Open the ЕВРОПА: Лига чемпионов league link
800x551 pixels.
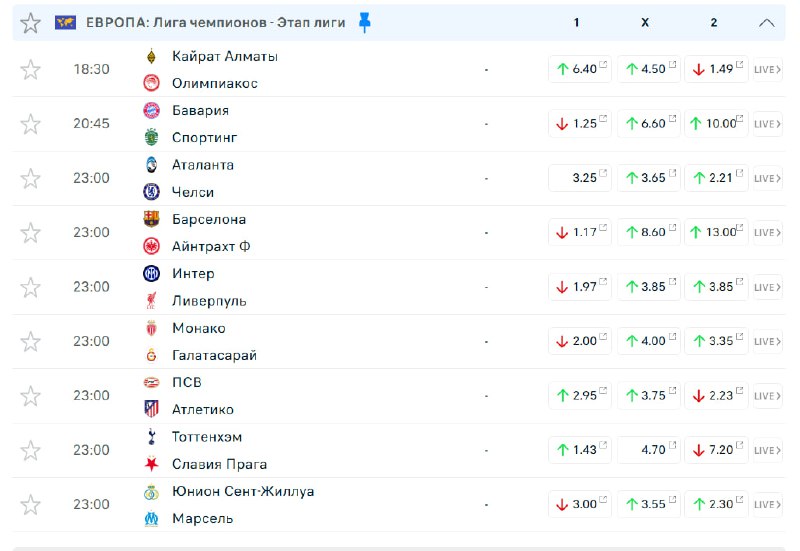(x=216, y=22)
